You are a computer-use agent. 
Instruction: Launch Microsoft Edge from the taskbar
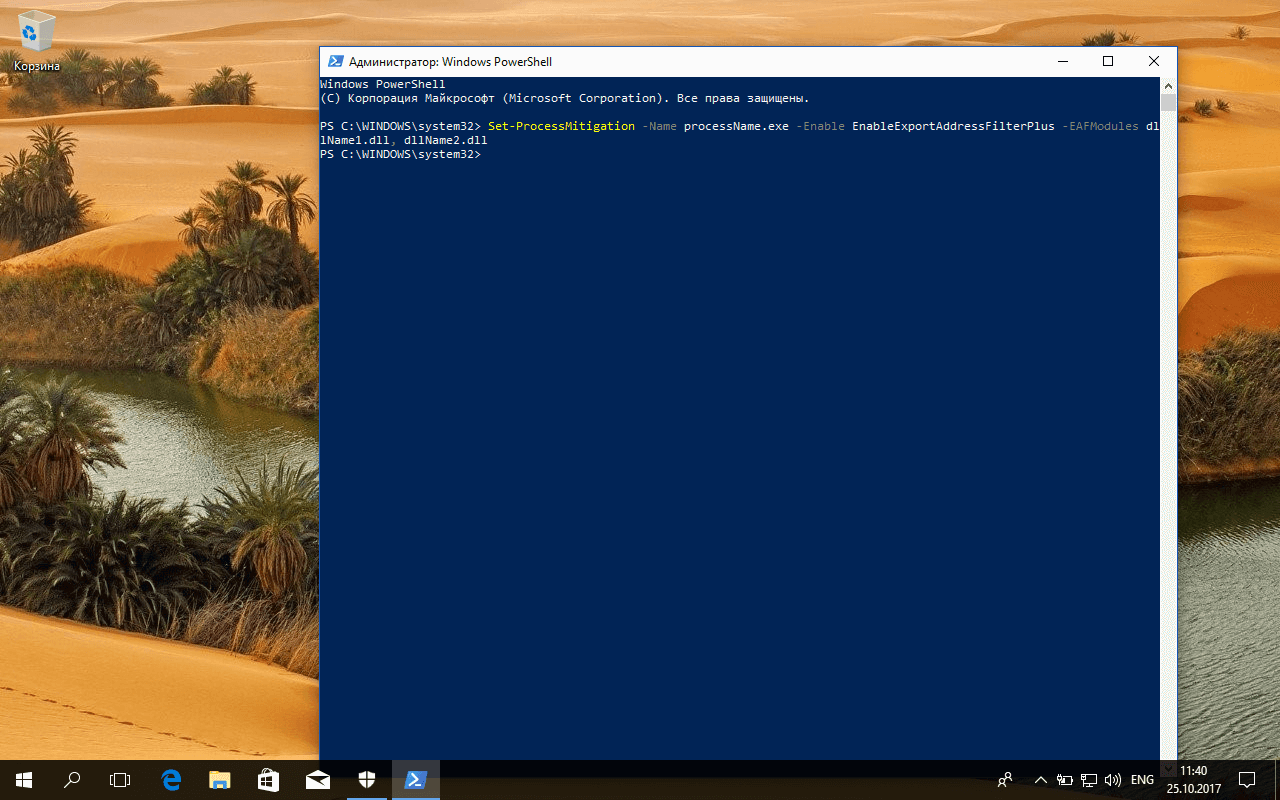tap(171, 779)
